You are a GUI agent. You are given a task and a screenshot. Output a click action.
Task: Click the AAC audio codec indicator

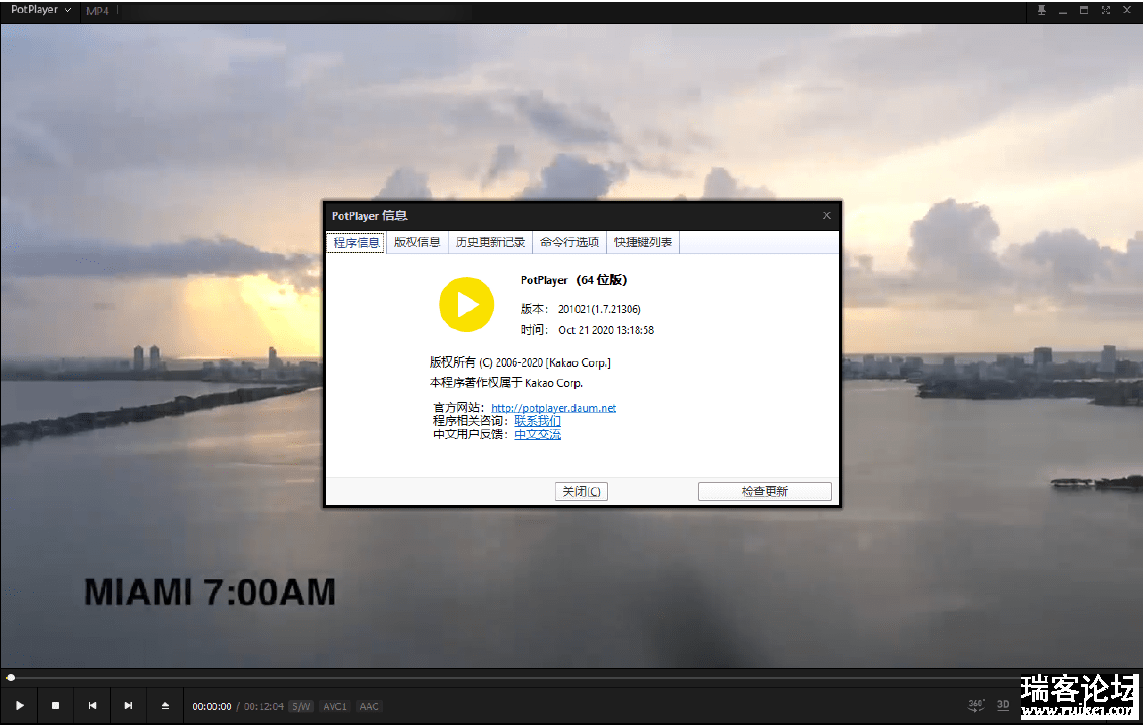[x=369, y=706]
